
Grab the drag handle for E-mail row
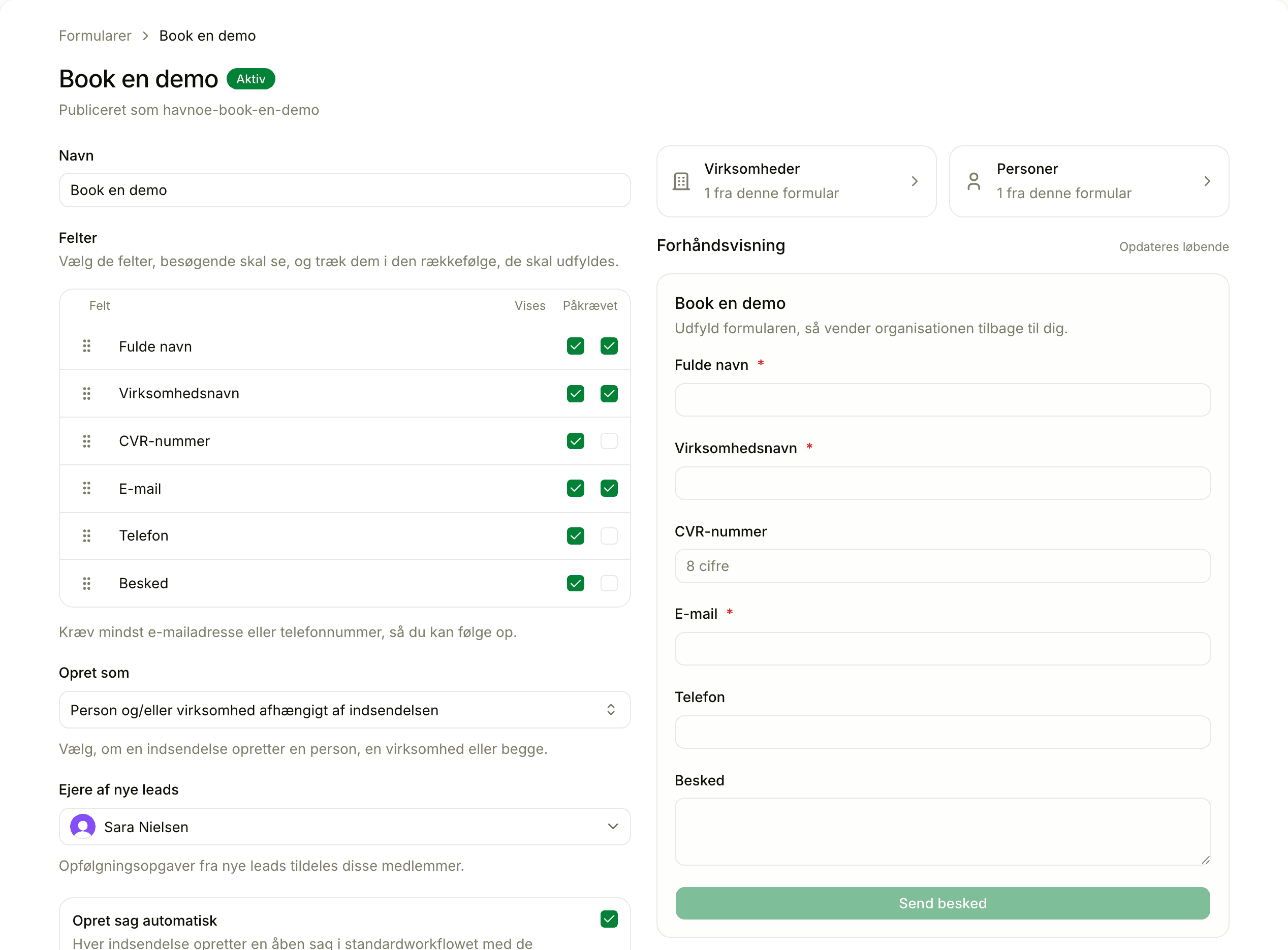87,488
